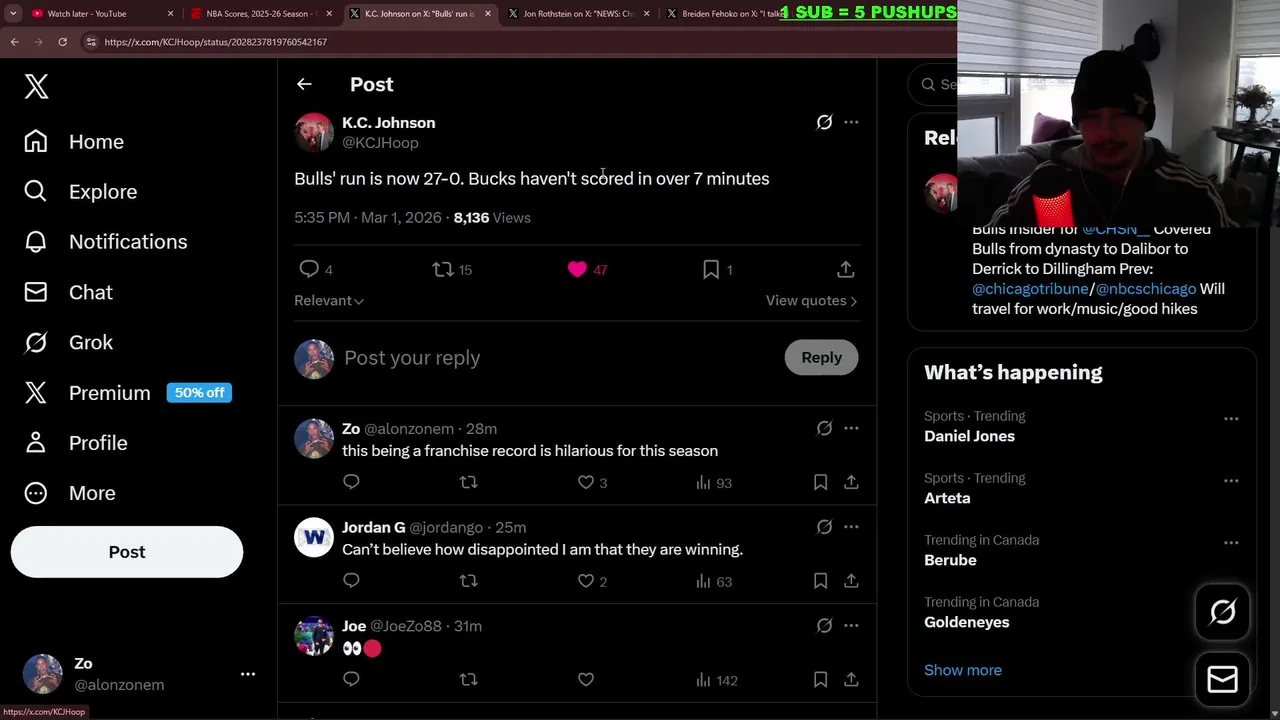Bookmark Joe's comment
The height and width of the screenshot is (720, 1280).
(x=820, y=680)
